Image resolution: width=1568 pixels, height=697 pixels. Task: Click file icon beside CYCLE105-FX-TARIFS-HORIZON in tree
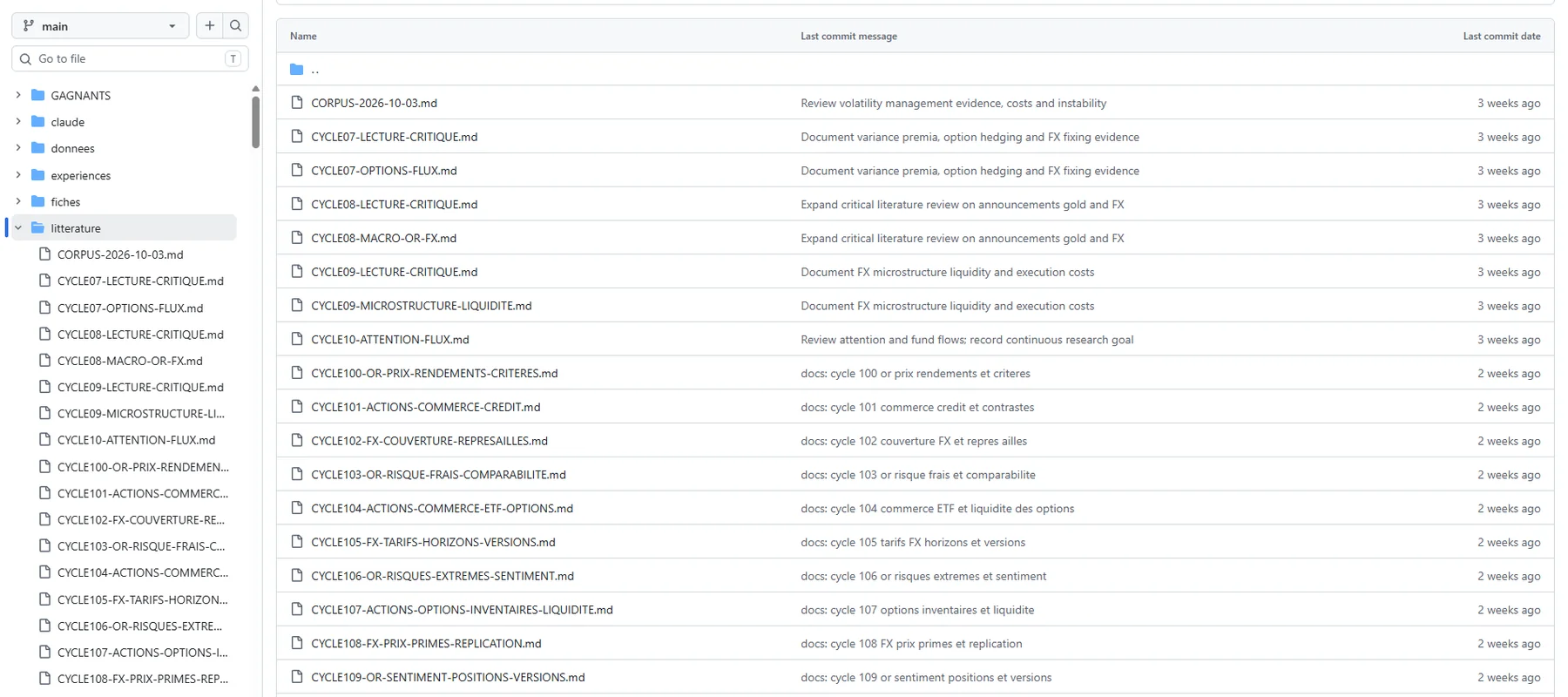pyautogui.click(x=44, y=599)
